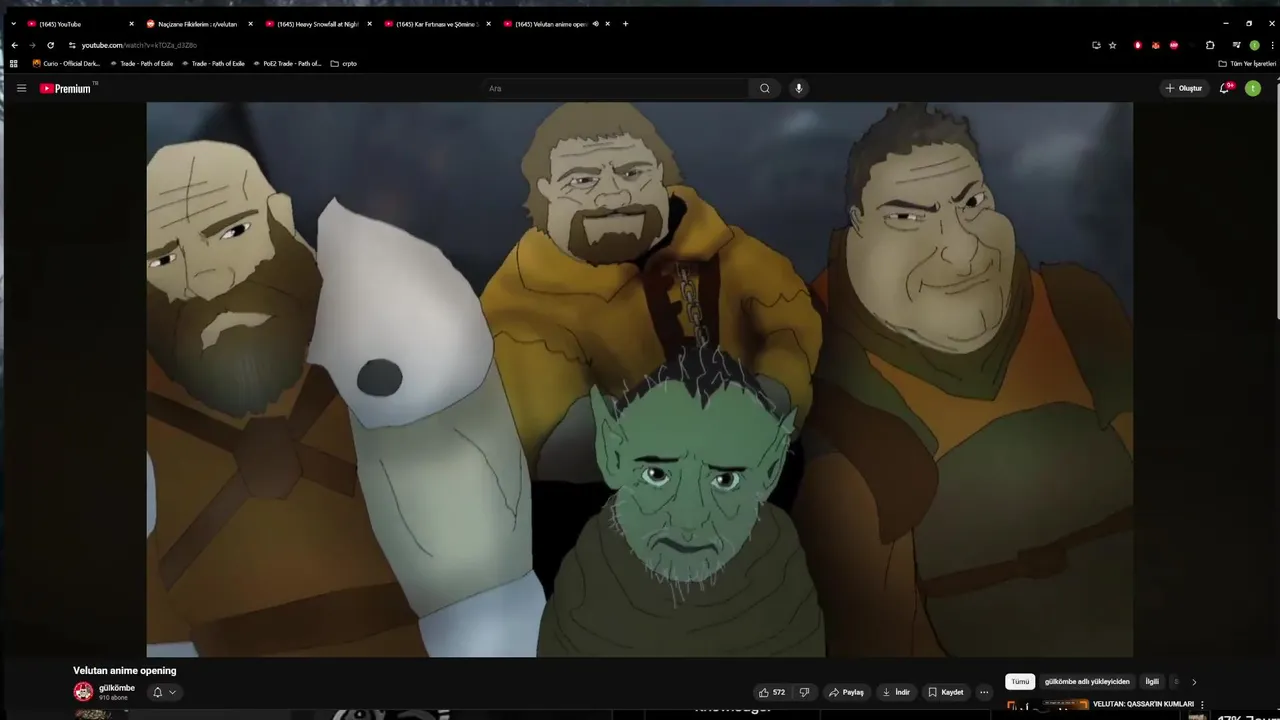
Task: Select gülkömbe adlı yükleyiciden chip
Action: click(1087, 682)
